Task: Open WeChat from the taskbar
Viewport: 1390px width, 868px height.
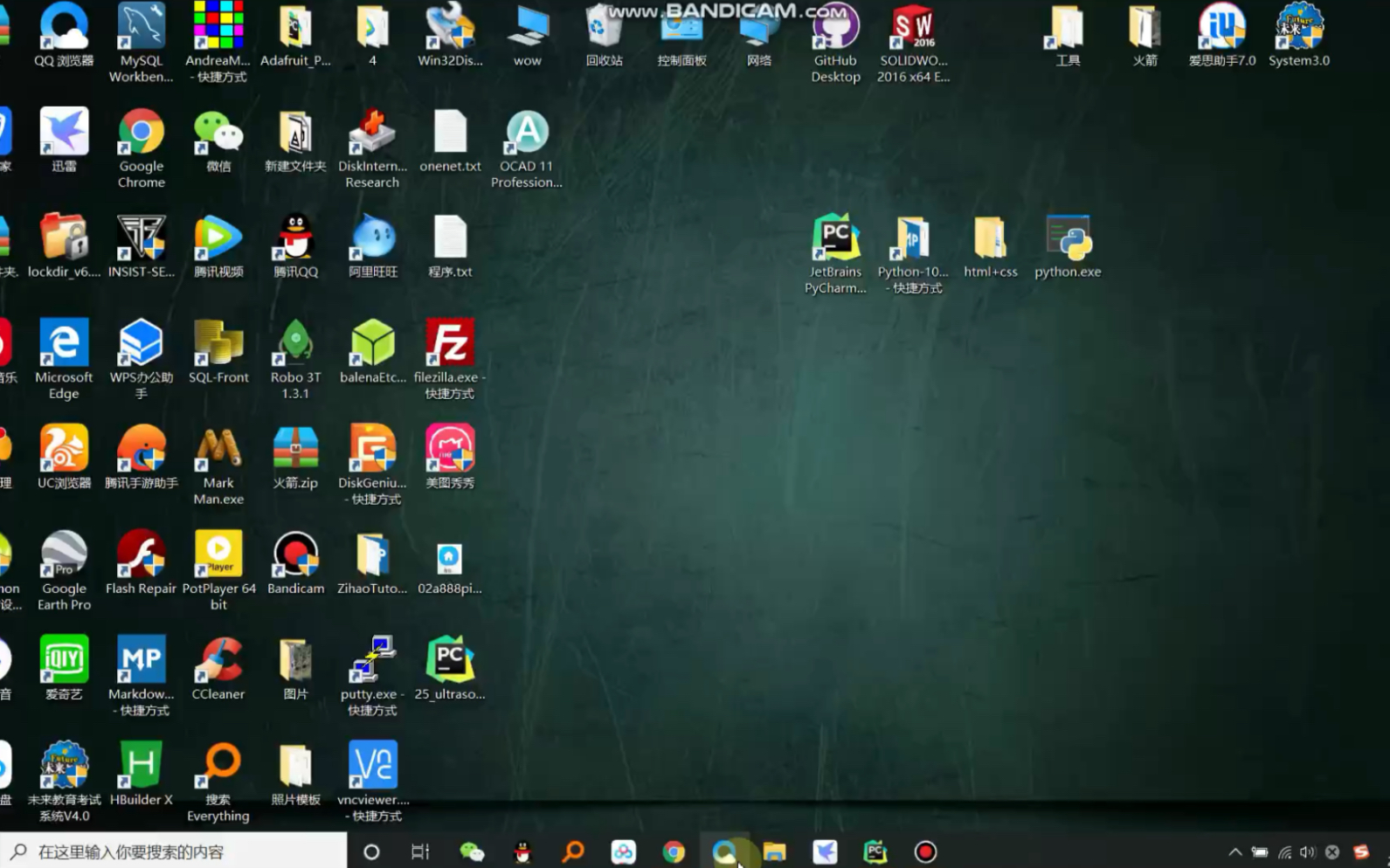Action: (472, 851)
